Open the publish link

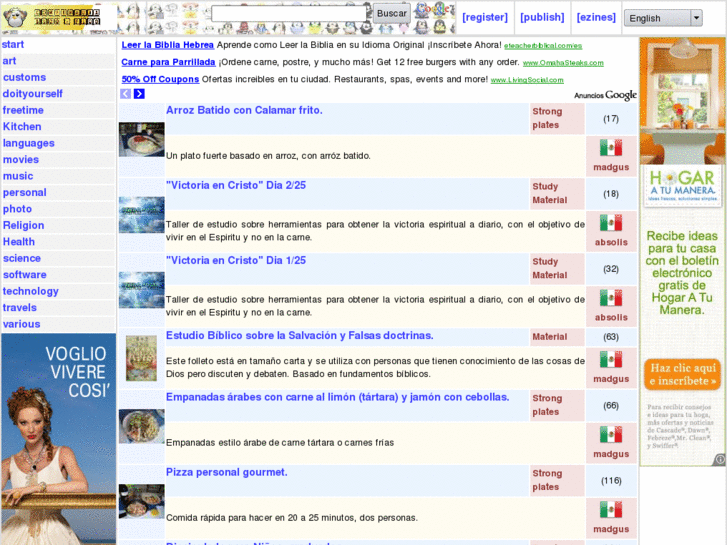coord(542,18)
